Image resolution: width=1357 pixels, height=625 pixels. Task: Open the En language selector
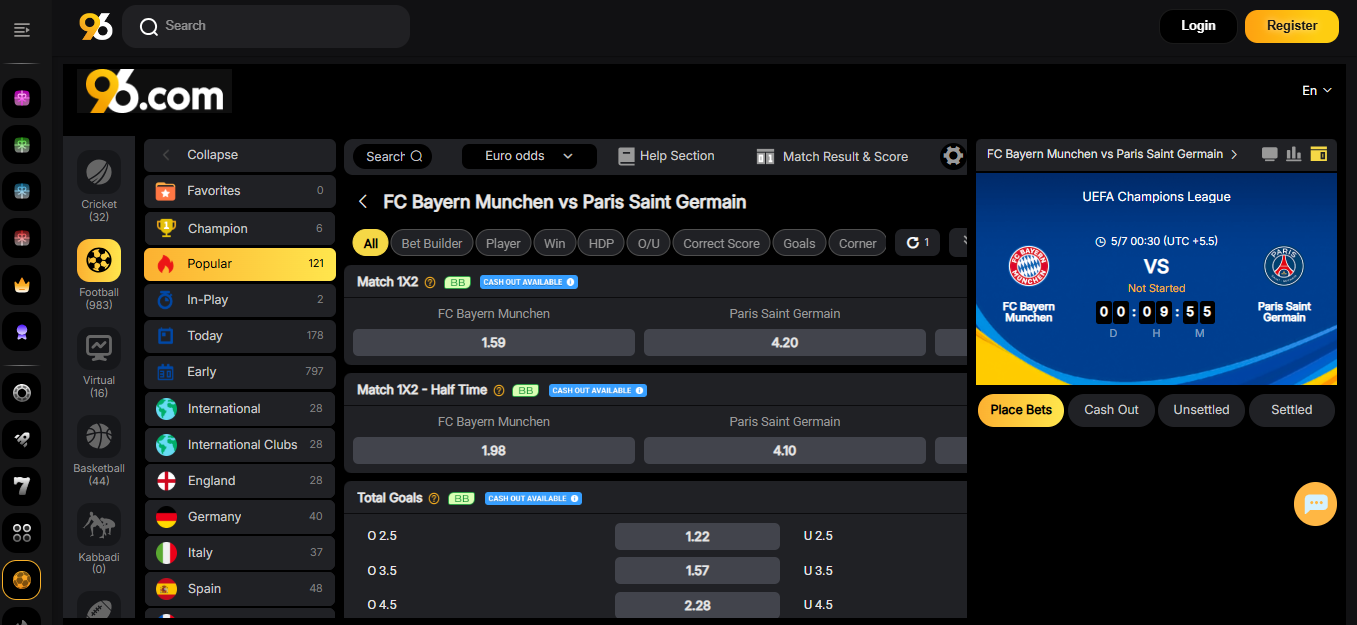click(1317, 90)
